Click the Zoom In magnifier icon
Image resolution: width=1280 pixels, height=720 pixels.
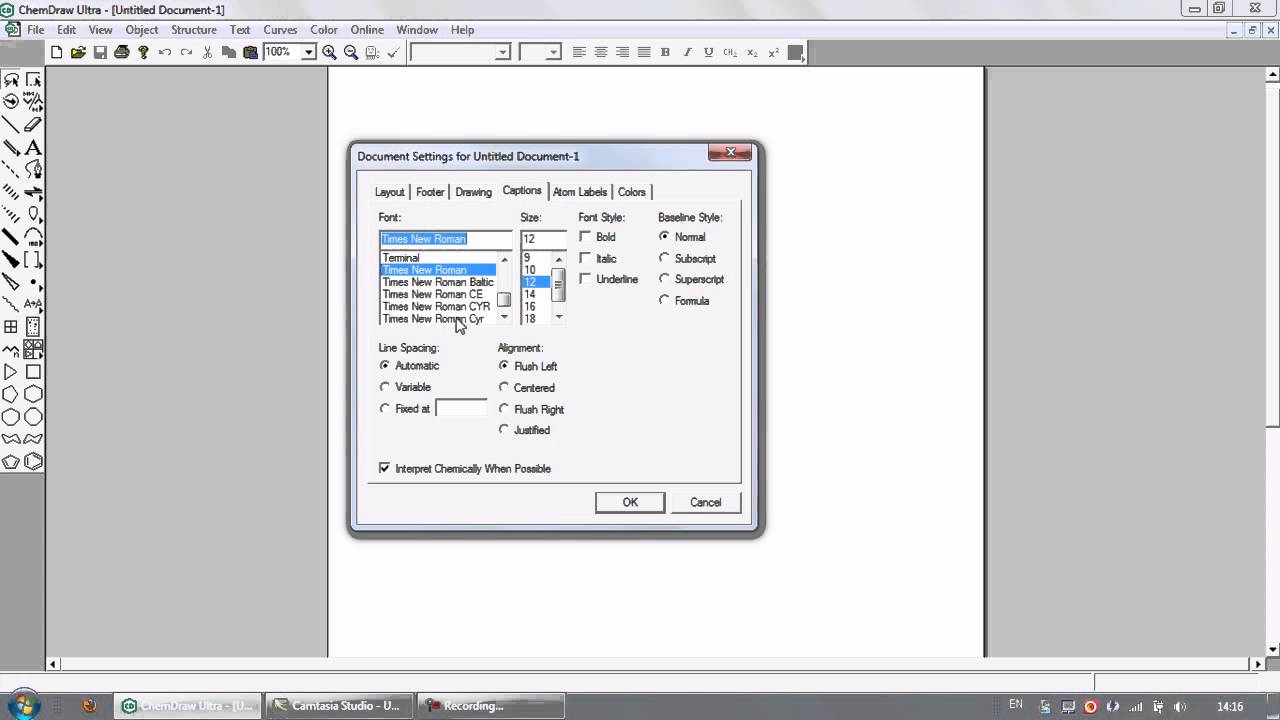[x=329, y=52]
